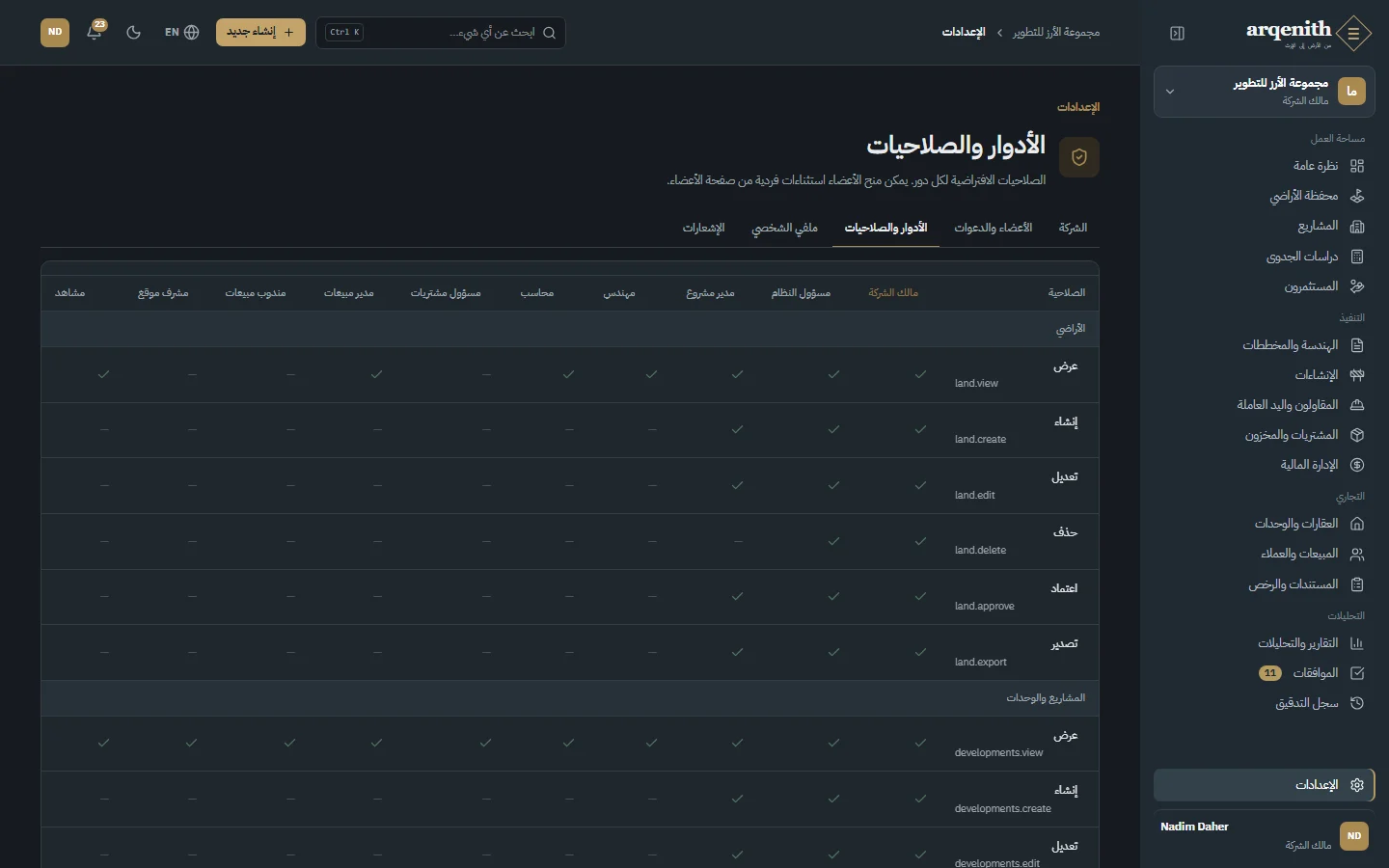Screen dimensions: 1389x868
Task: Click the إنشاء جديد button
Action: [260, 32]
